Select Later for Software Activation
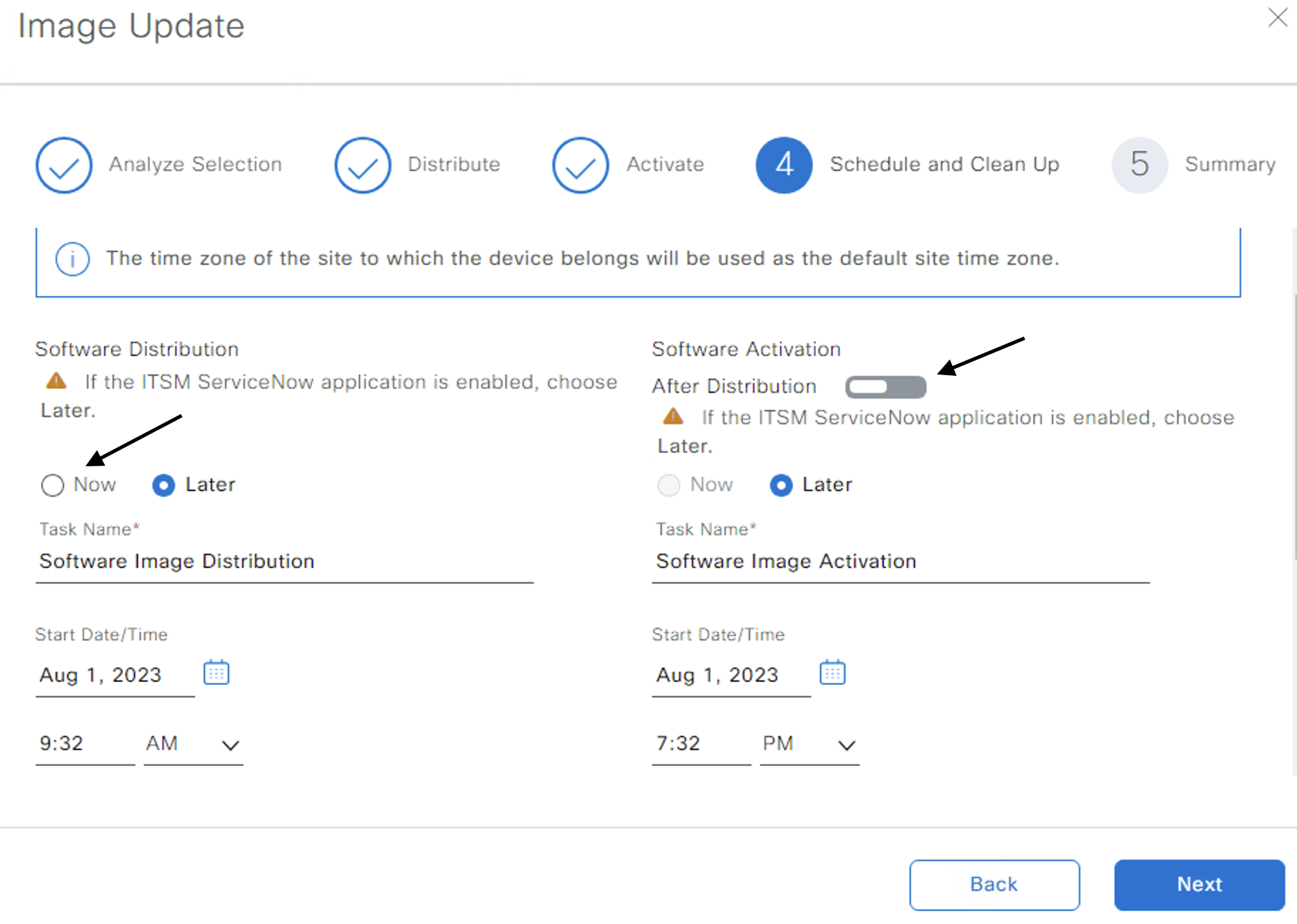The width and height of the screenshot is (1297, 924). pos(781,485)
